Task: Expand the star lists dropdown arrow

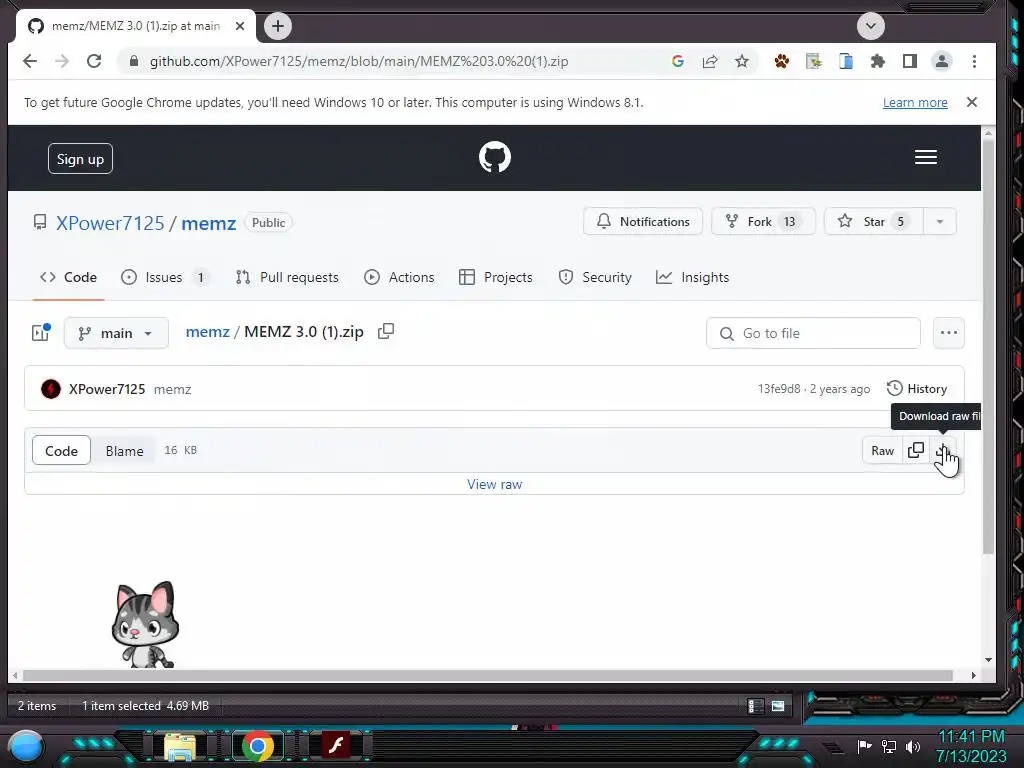Action: (940, 221)
